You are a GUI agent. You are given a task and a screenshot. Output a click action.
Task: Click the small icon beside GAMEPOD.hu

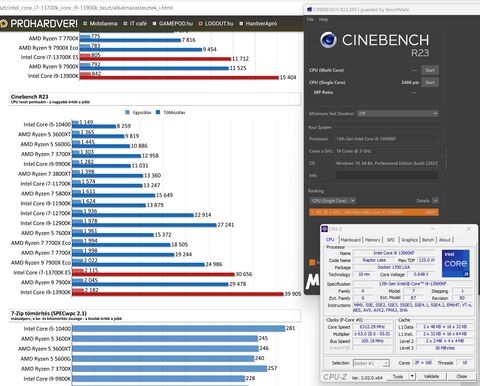coord(154,24)
